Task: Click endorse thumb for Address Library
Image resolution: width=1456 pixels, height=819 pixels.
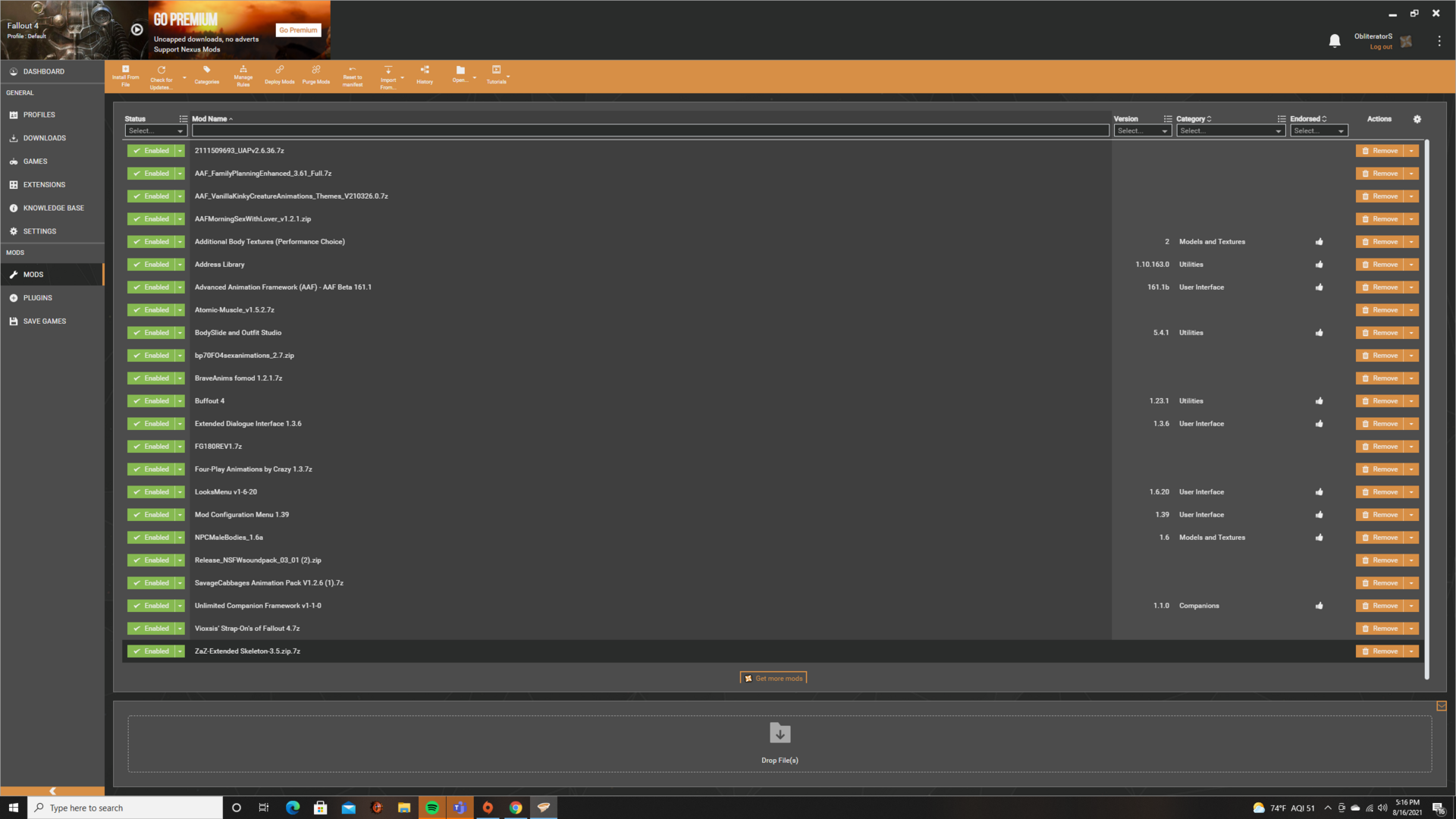Action: [1319, 265]
